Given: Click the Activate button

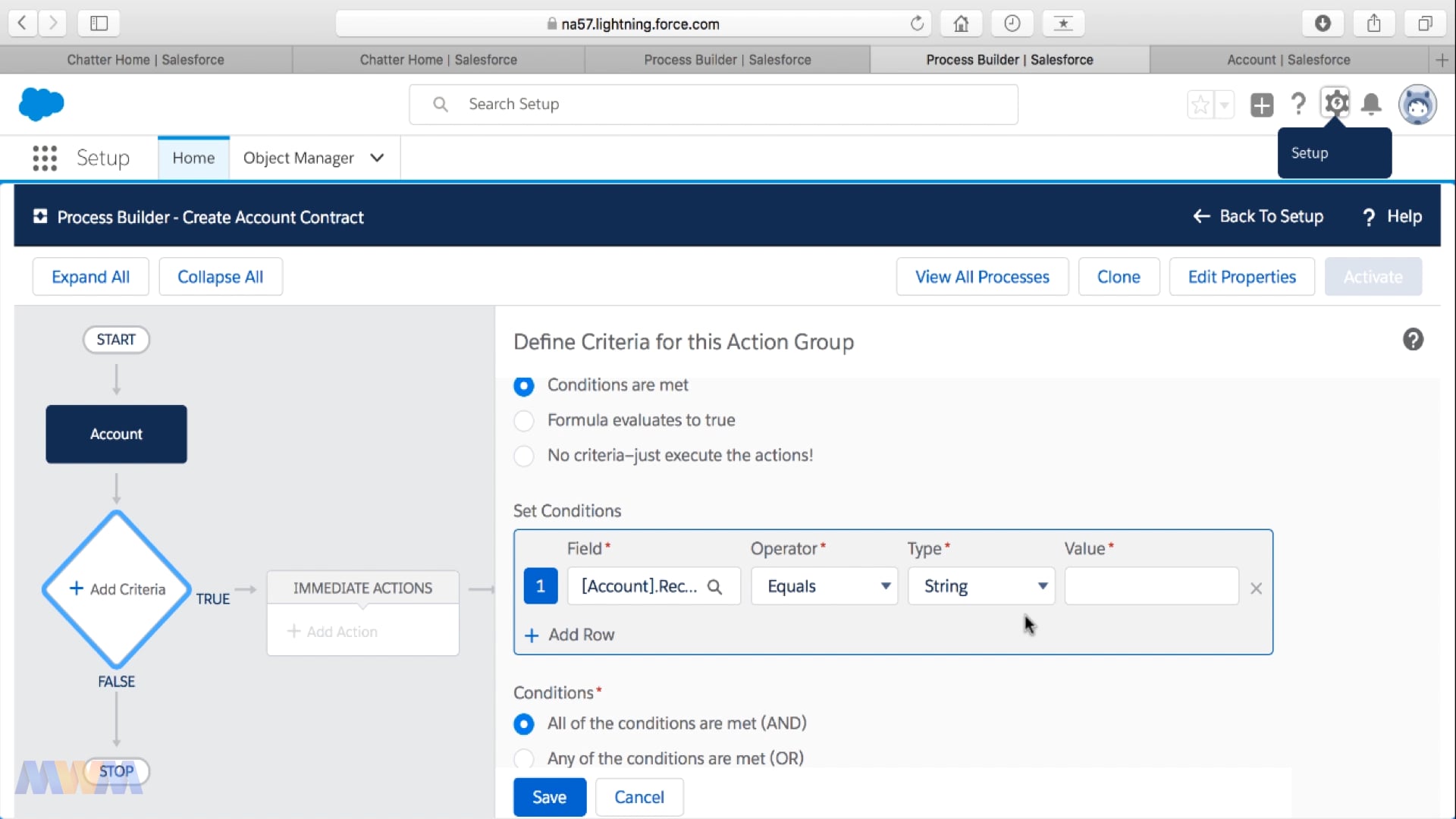Looking at the screenshot, I should 1373,277.
